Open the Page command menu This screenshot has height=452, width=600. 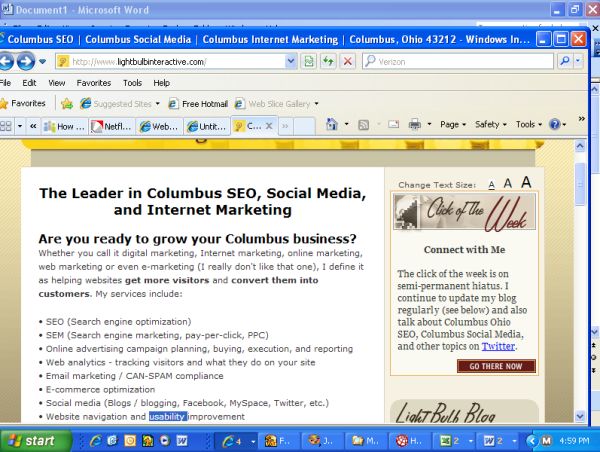click(x=453, y=124)
